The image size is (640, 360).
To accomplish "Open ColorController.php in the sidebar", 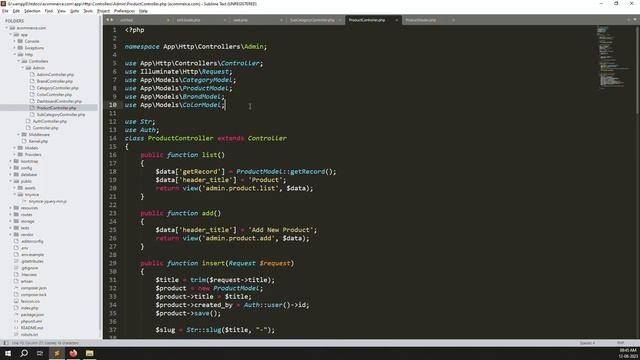I will click(54, 94).
